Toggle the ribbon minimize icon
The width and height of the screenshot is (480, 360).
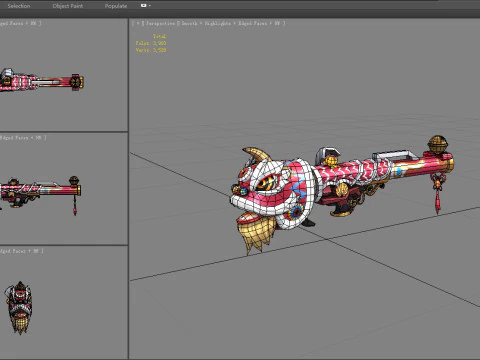(x=144, y=6)
